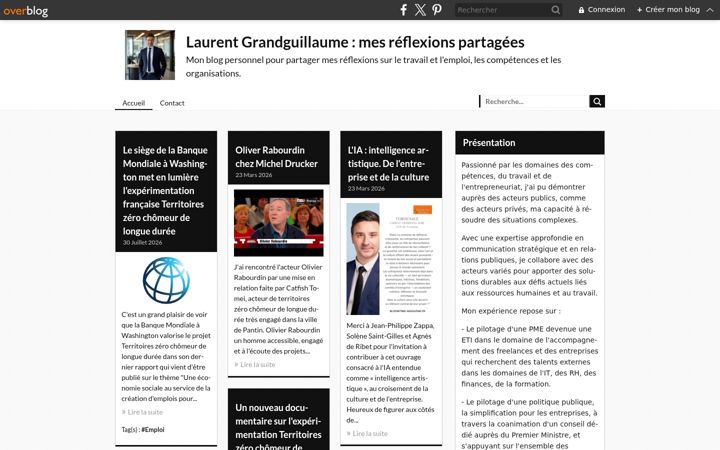Go to the Contact tab
This screenshot has width=720, height=450.
(172, 103)
